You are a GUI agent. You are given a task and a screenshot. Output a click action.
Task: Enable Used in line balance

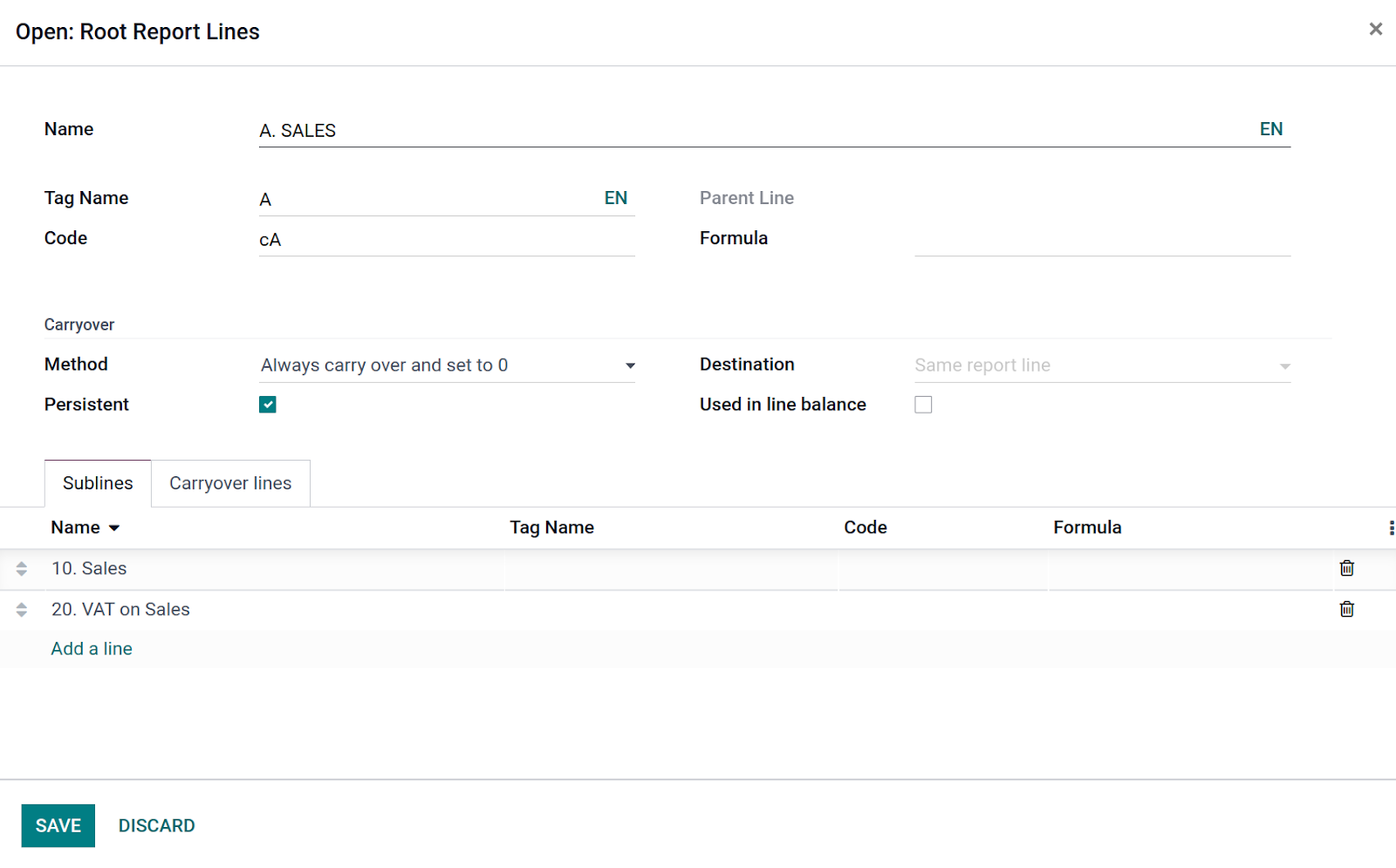click(x=923, y=405)
